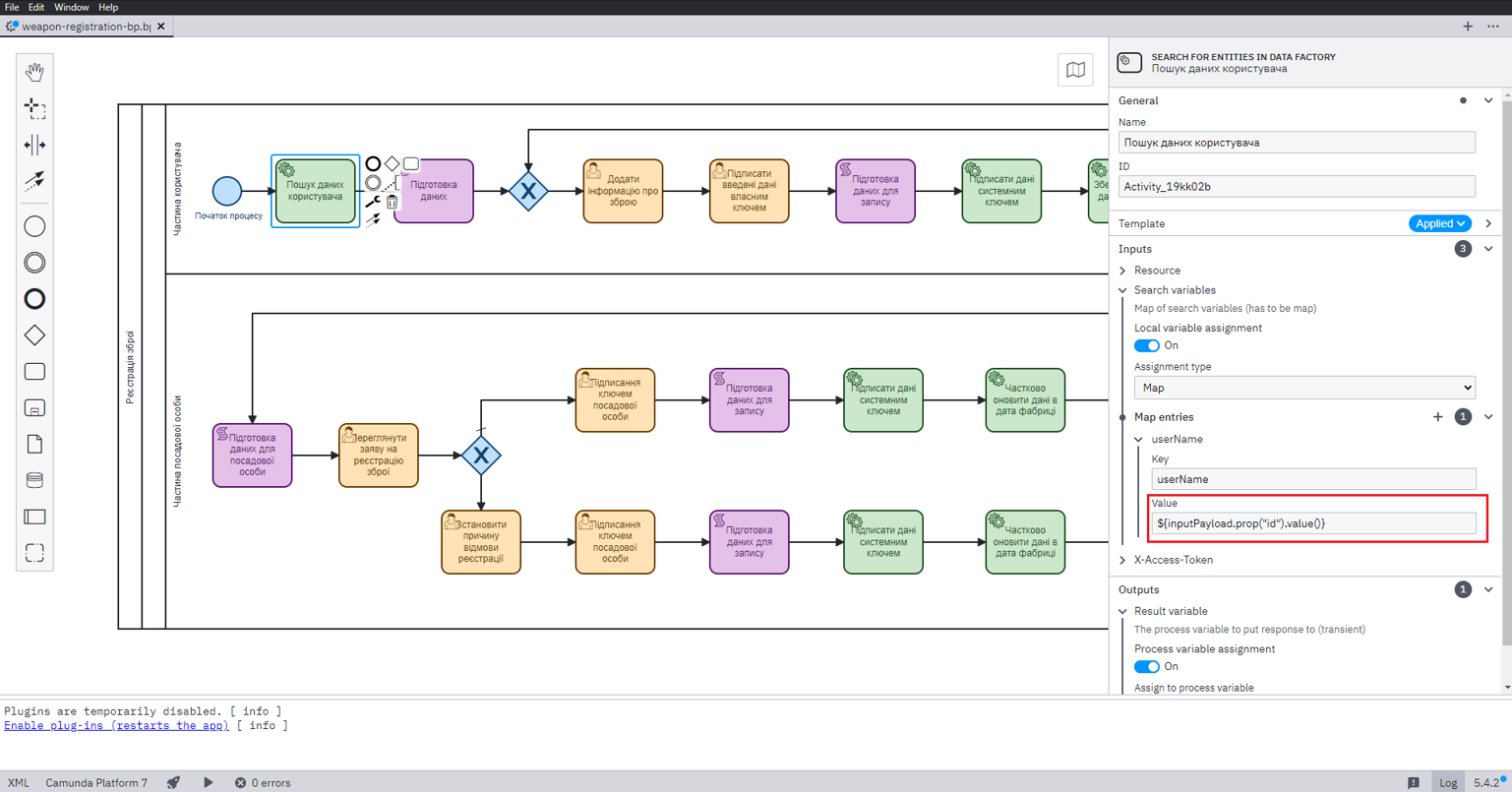Activate global connect tool
Viewport: 1512px width, 792px height.
pos(34,181)
